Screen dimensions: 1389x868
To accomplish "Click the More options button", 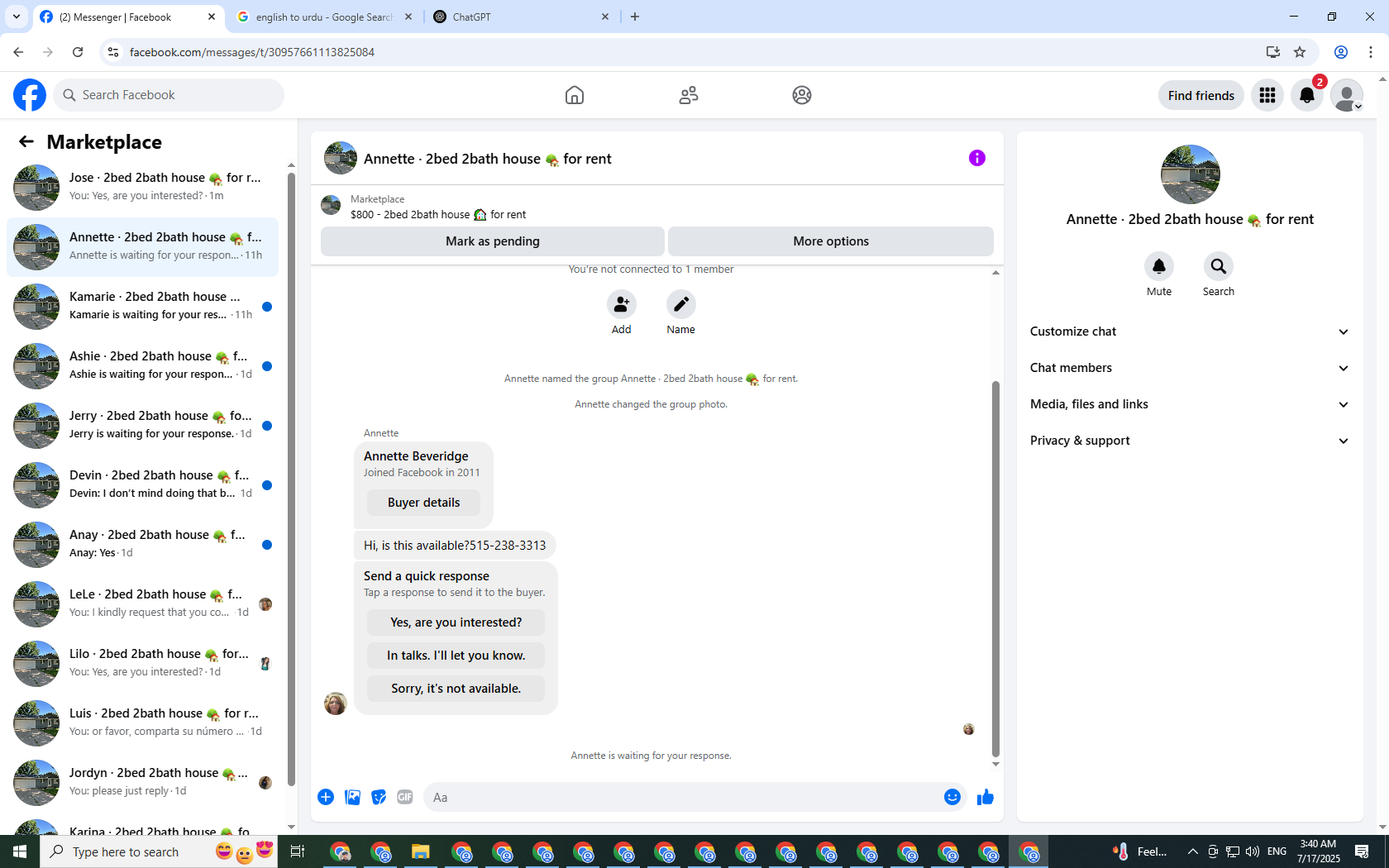I will click(x=831, y=241).
